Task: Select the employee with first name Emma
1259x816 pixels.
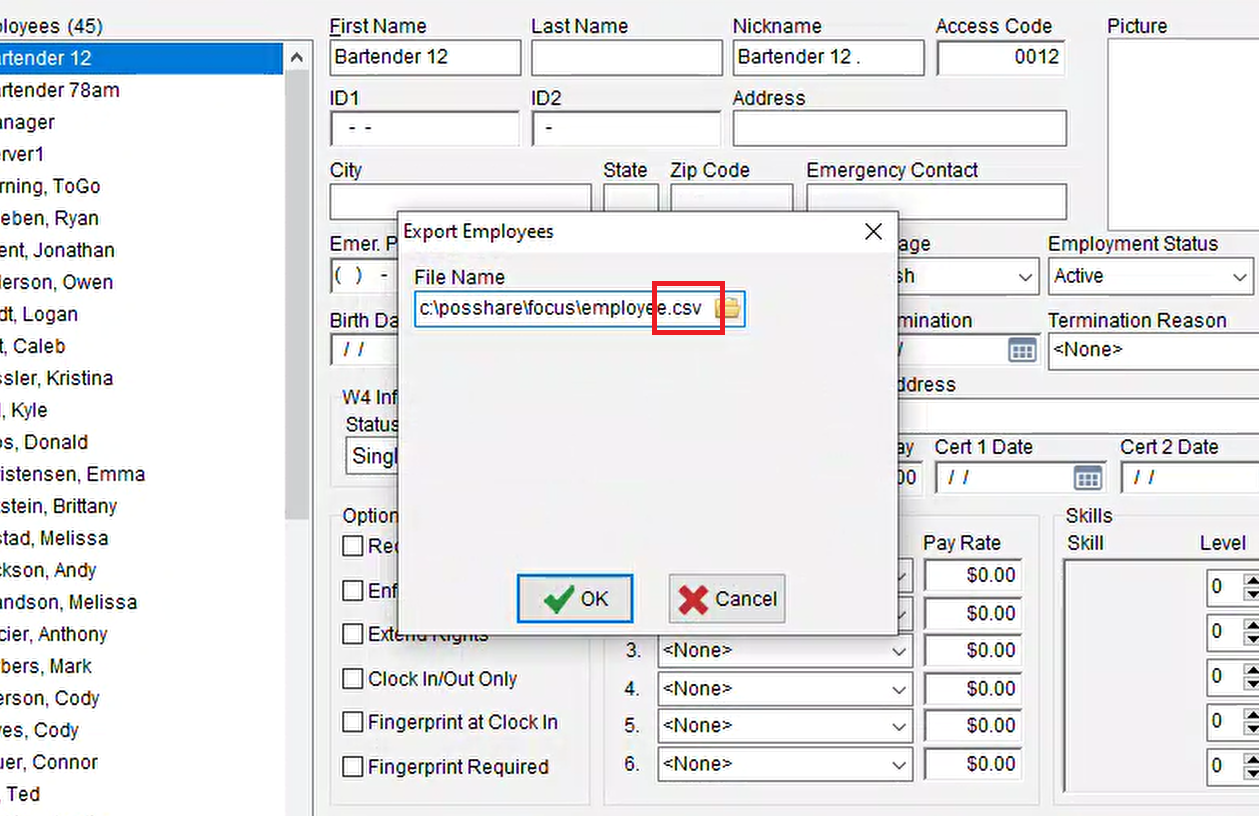Action: (x=72, y=474)
